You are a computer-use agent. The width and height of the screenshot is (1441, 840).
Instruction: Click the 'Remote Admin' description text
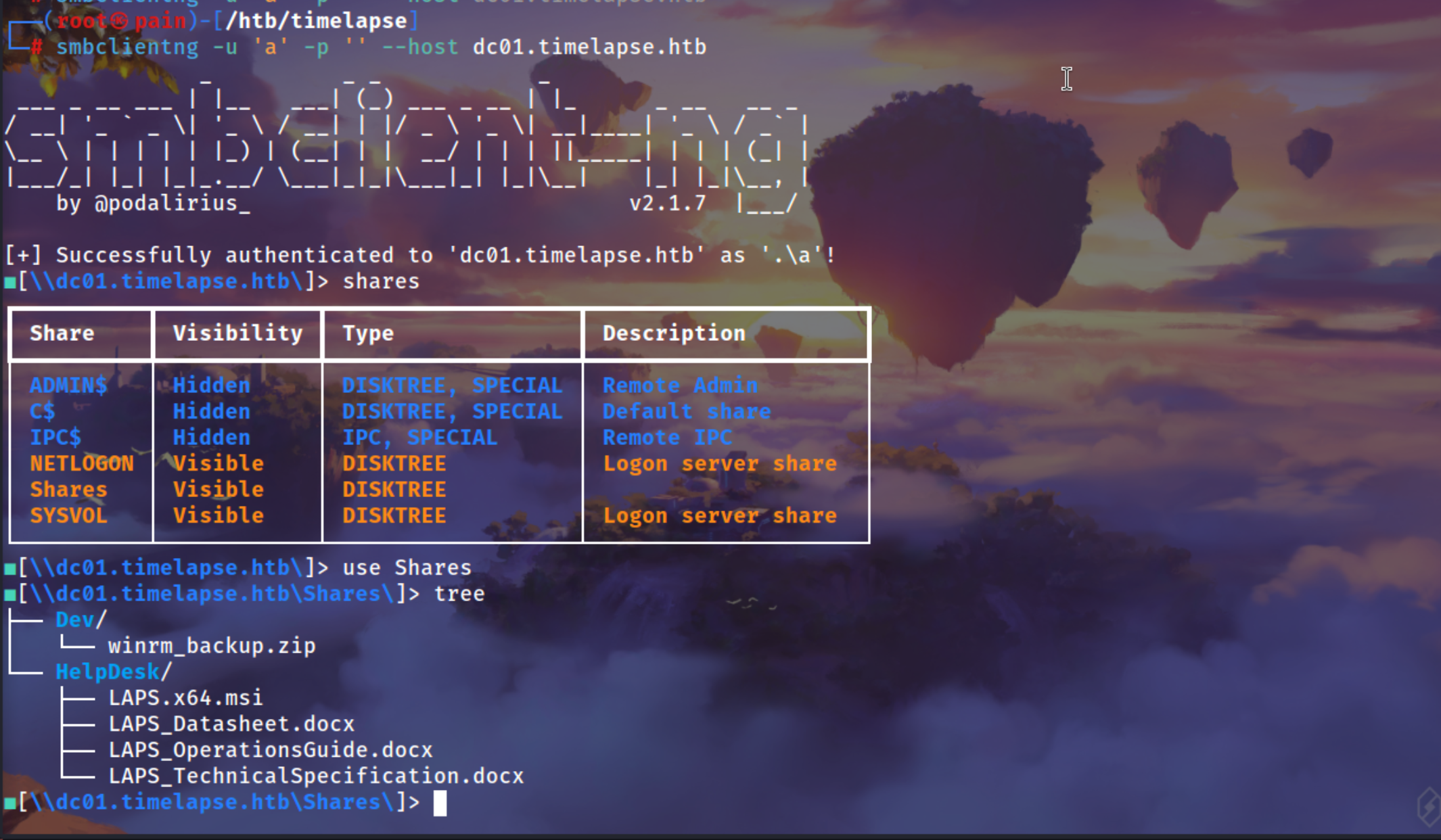coord(680,386)
